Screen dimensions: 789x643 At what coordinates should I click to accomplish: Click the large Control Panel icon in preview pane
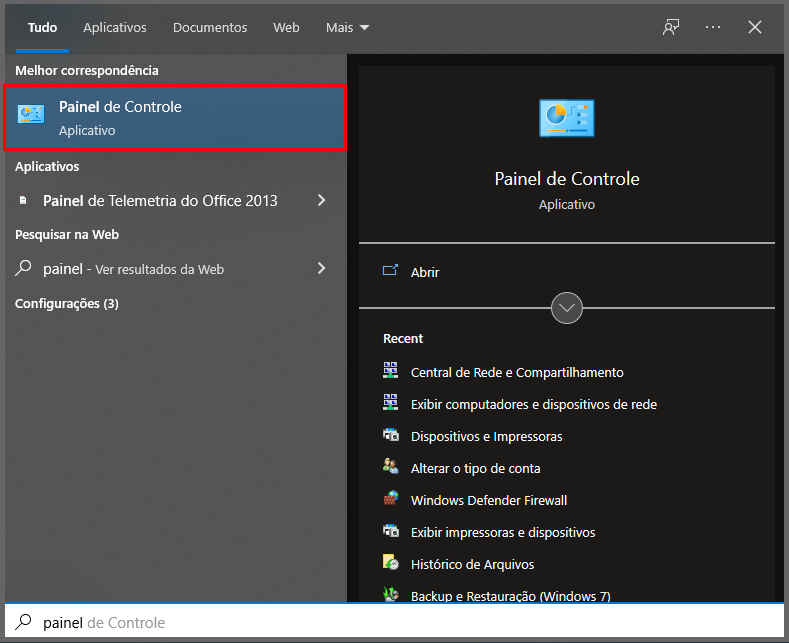tap(567, 118)
